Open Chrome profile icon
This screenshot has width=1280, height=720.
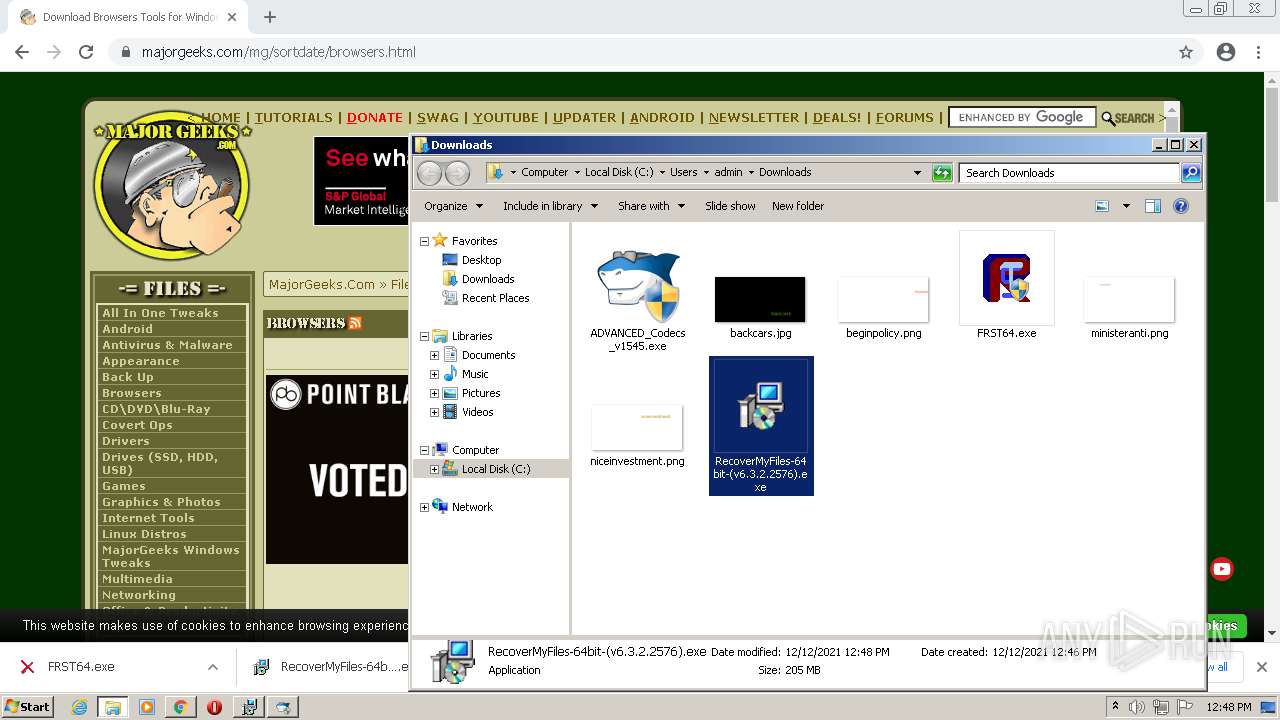1226,52
